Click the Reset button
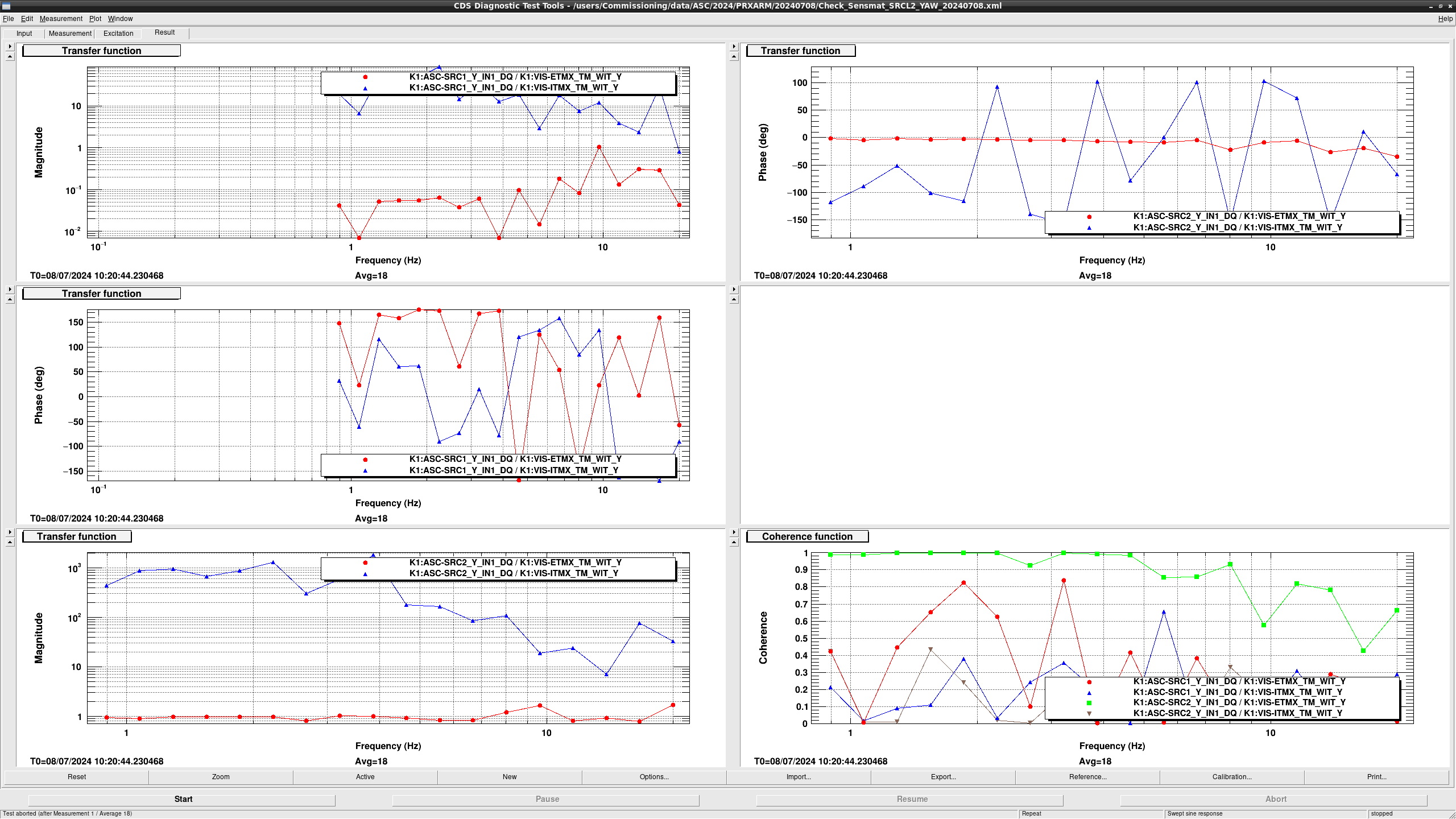This screenshot has height=819, width=1456. tap(77, 777)
